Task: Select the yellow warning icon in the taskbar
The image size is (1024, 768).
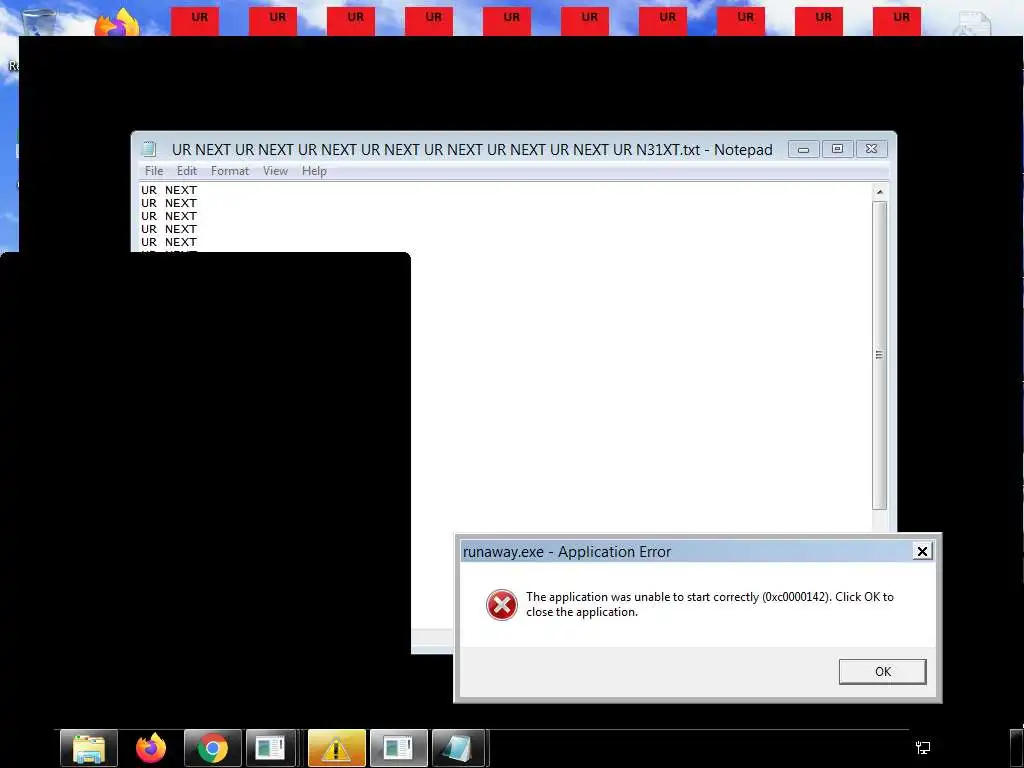Action: tap(336, 748)
